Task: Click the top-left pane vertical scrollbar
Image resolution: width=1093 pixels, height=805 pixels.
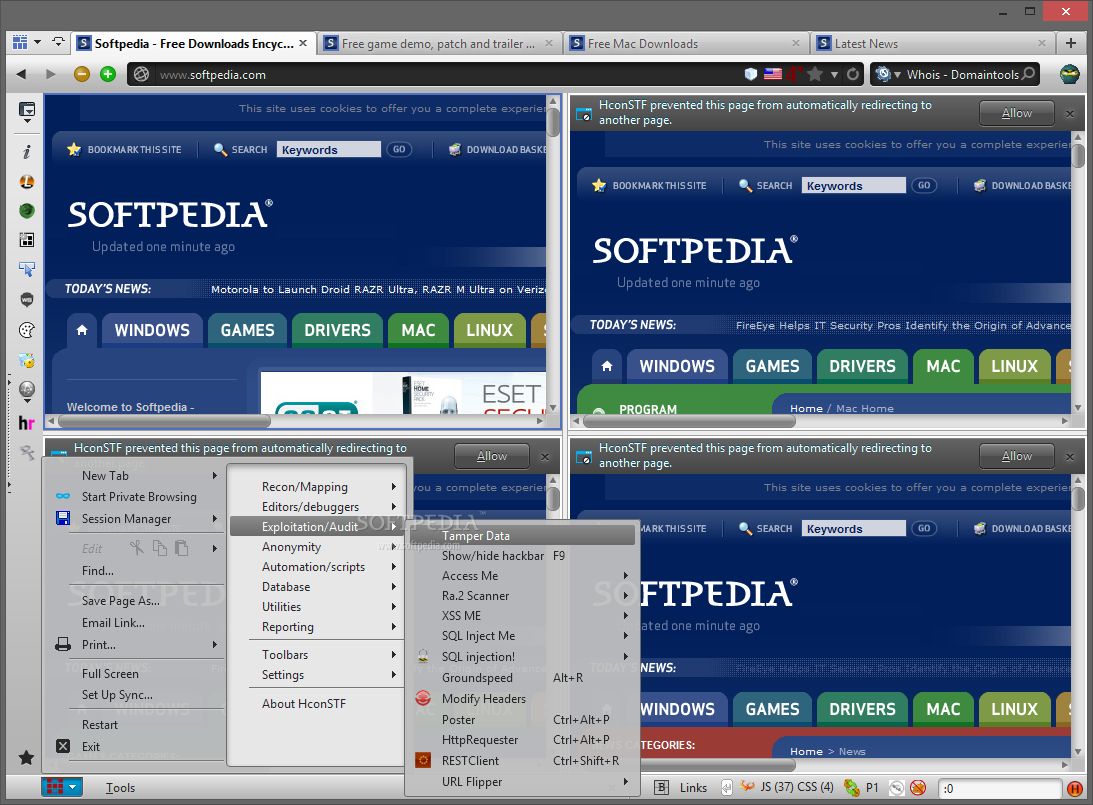Action: pyautogui.click(x=553, y=254)
